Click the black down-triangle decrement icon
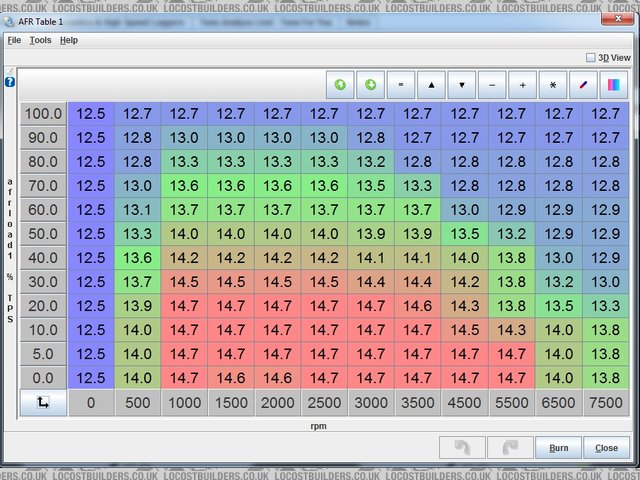Viewport: 640px width, 480px height. pos(461,85)
